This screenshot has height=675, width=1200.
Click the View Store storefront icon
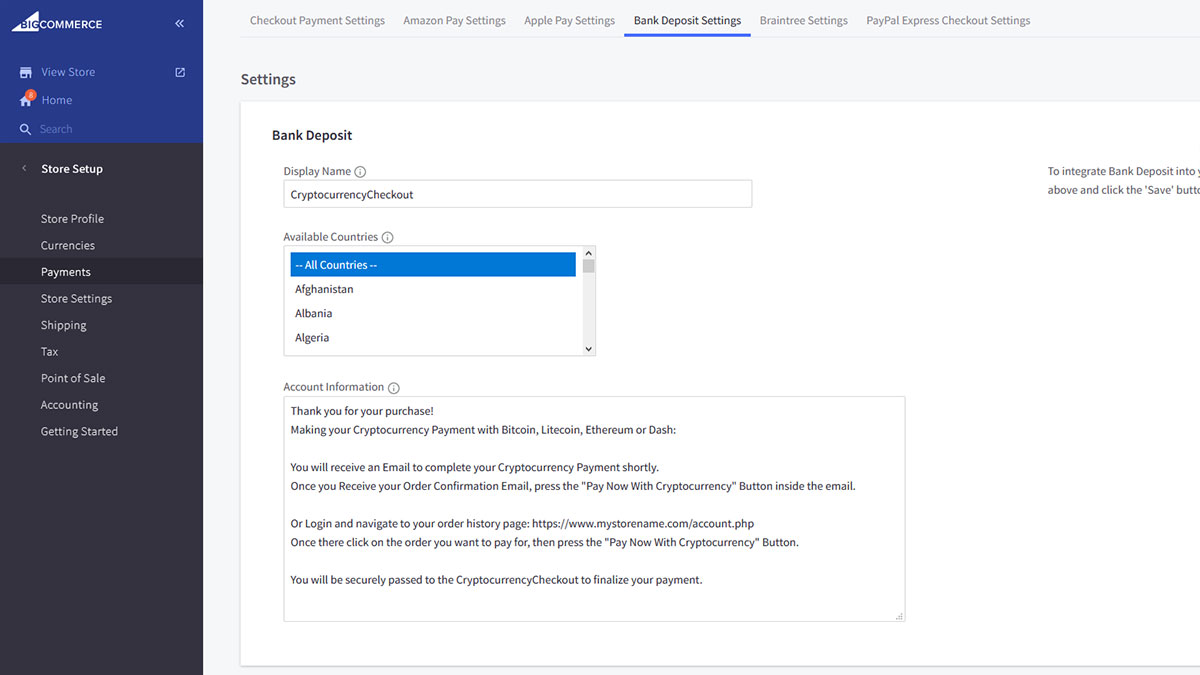click(x=26, y=73)
